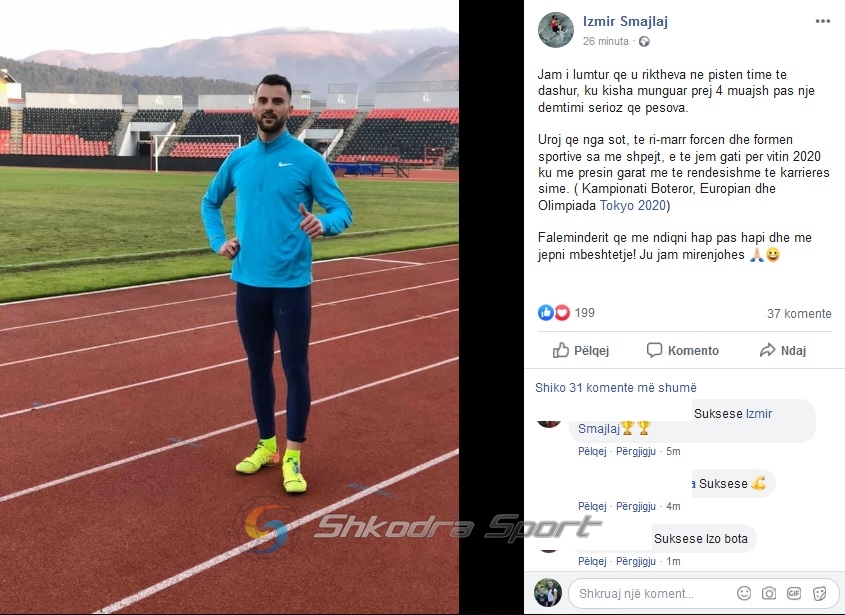Image resolution: width=845 pixels, height=615 pixels.
Task: Click the Ndaj share arrow button
Action: pos(782,350)
